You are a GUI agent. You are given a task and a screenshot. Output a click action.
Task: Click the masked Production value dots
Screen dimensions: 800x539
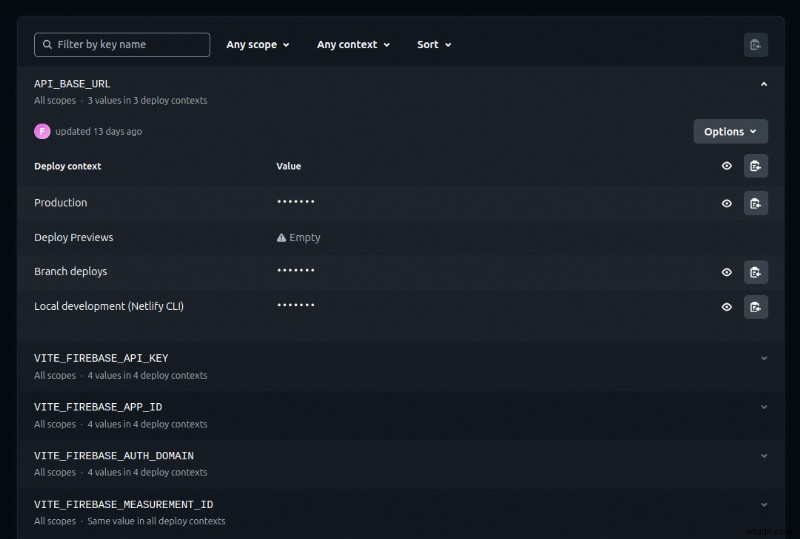296,202
